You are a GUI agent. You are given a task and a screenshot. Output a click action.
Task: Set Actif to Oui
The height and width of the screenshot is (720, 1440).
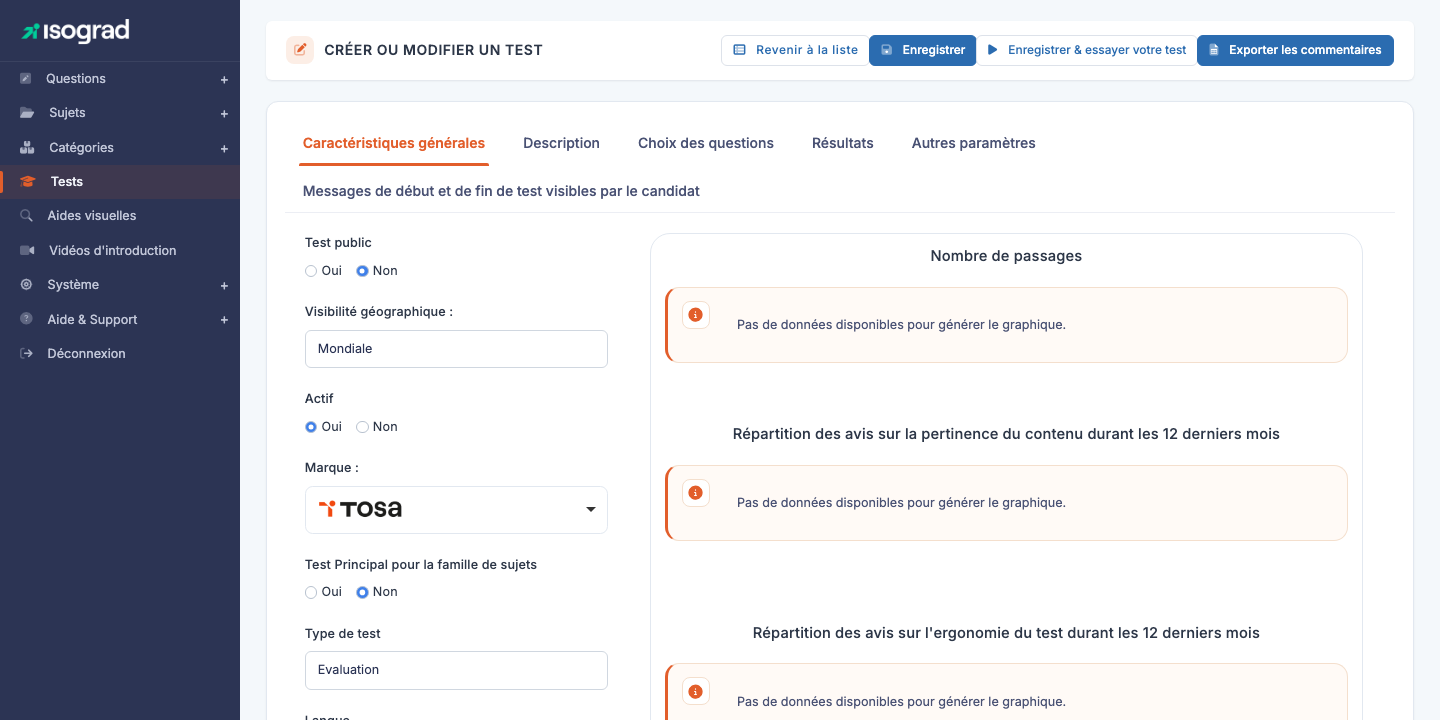coord(311,427)
